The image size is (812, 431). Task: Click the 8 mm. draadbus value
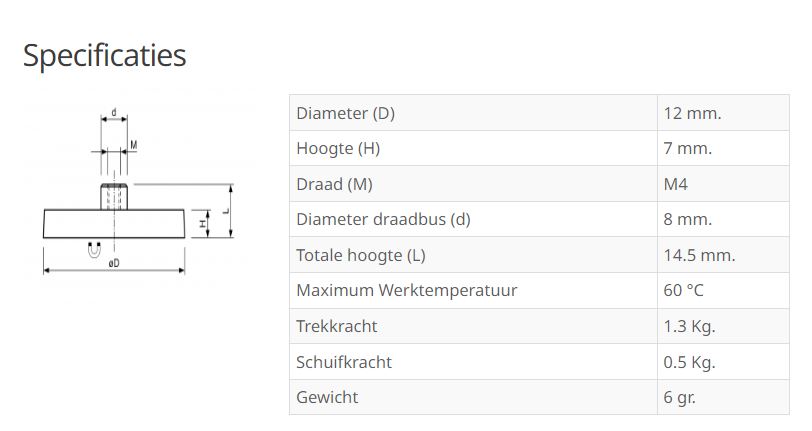687,219
